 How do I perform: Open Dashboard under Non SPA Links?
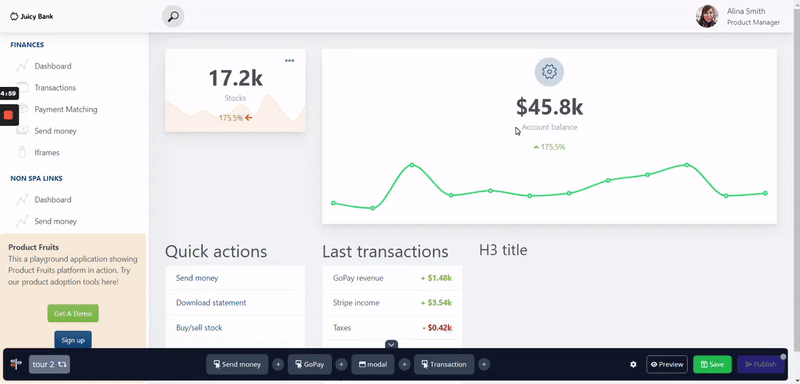point(53,199)
